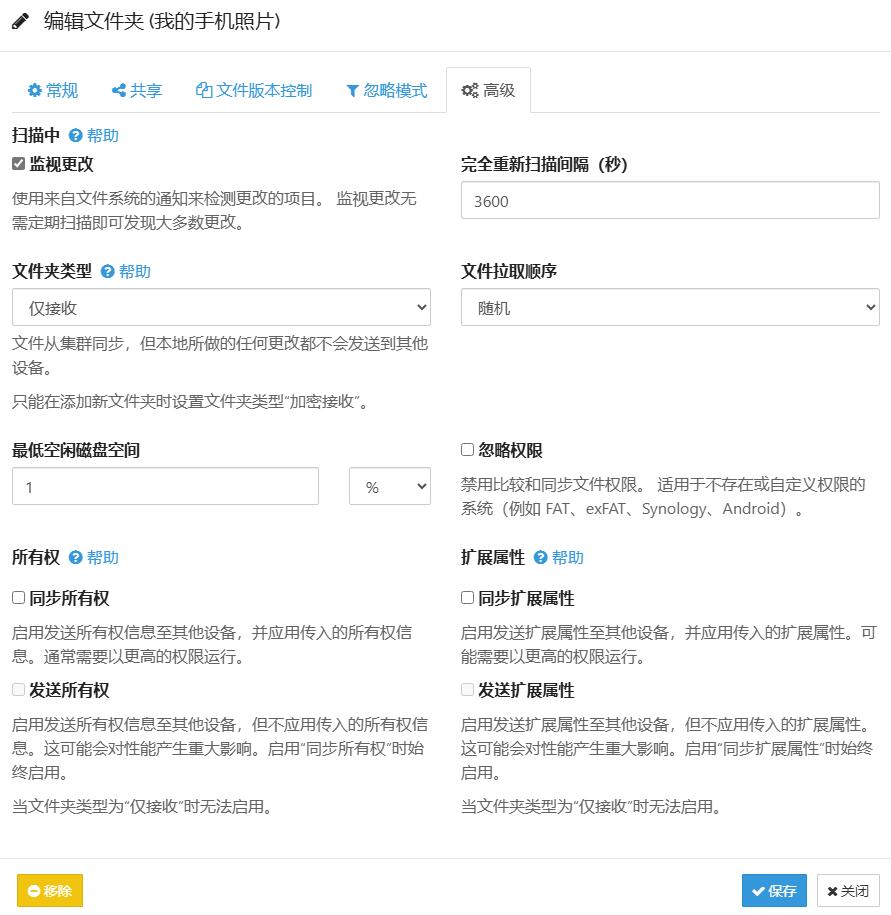This screenshot has width=891, height=915.
Task: Click question mark icon beside 所有权
Action: pos(75,557)
